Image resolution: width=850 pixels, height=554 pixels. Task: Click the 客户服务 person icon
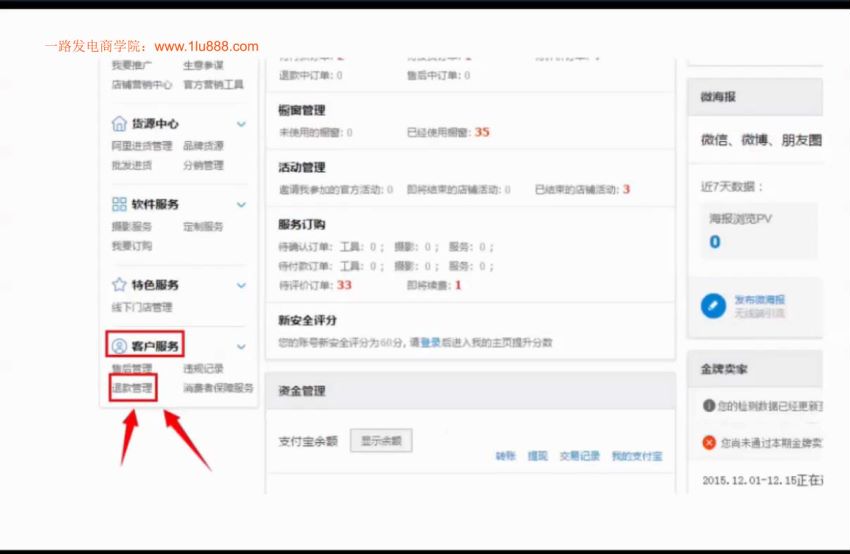click(x=119, y=346)
